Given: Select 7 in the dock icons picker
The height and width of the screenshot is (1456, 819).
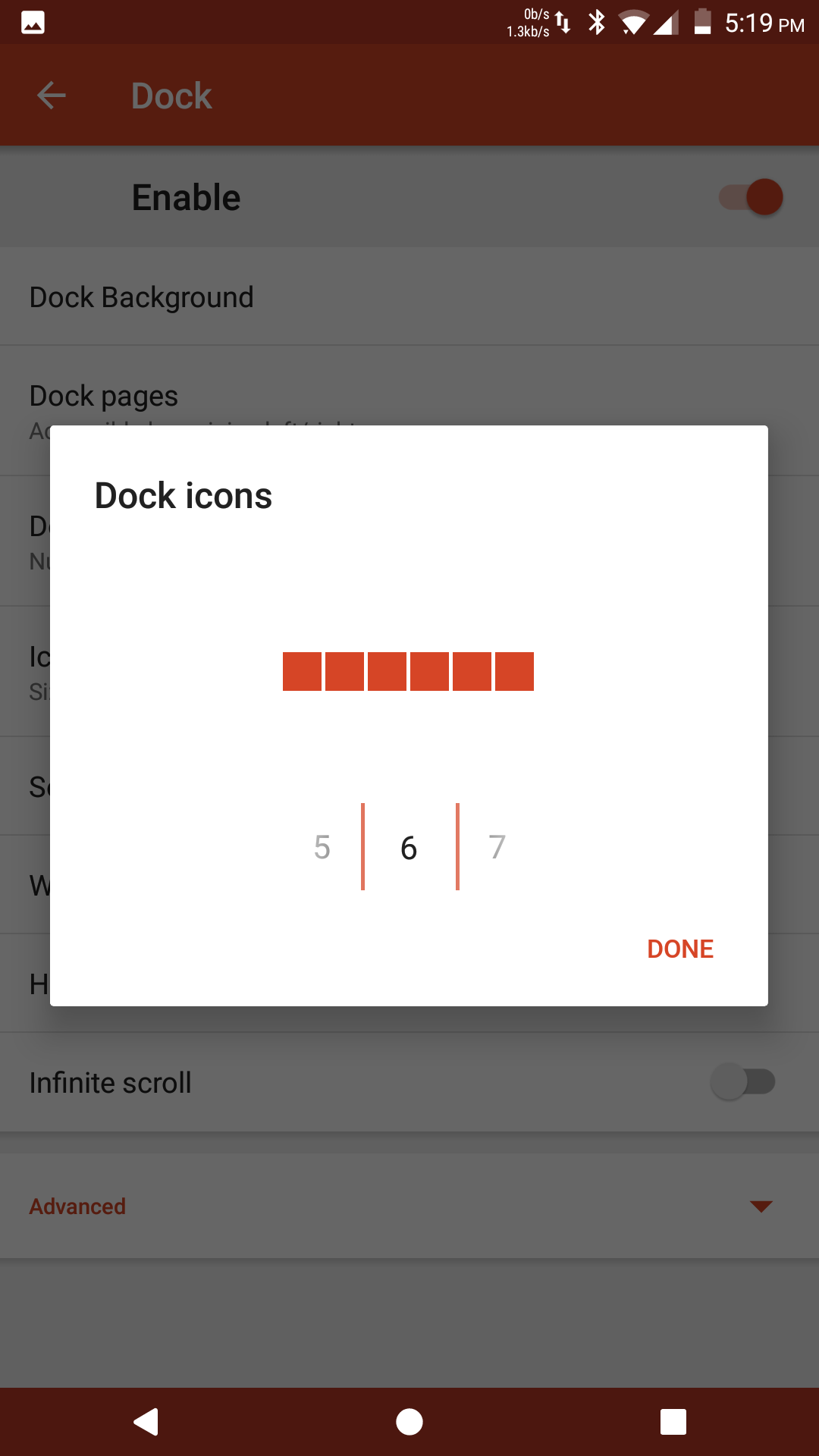Looking at the screenshot, I should (x=497, y=847).
